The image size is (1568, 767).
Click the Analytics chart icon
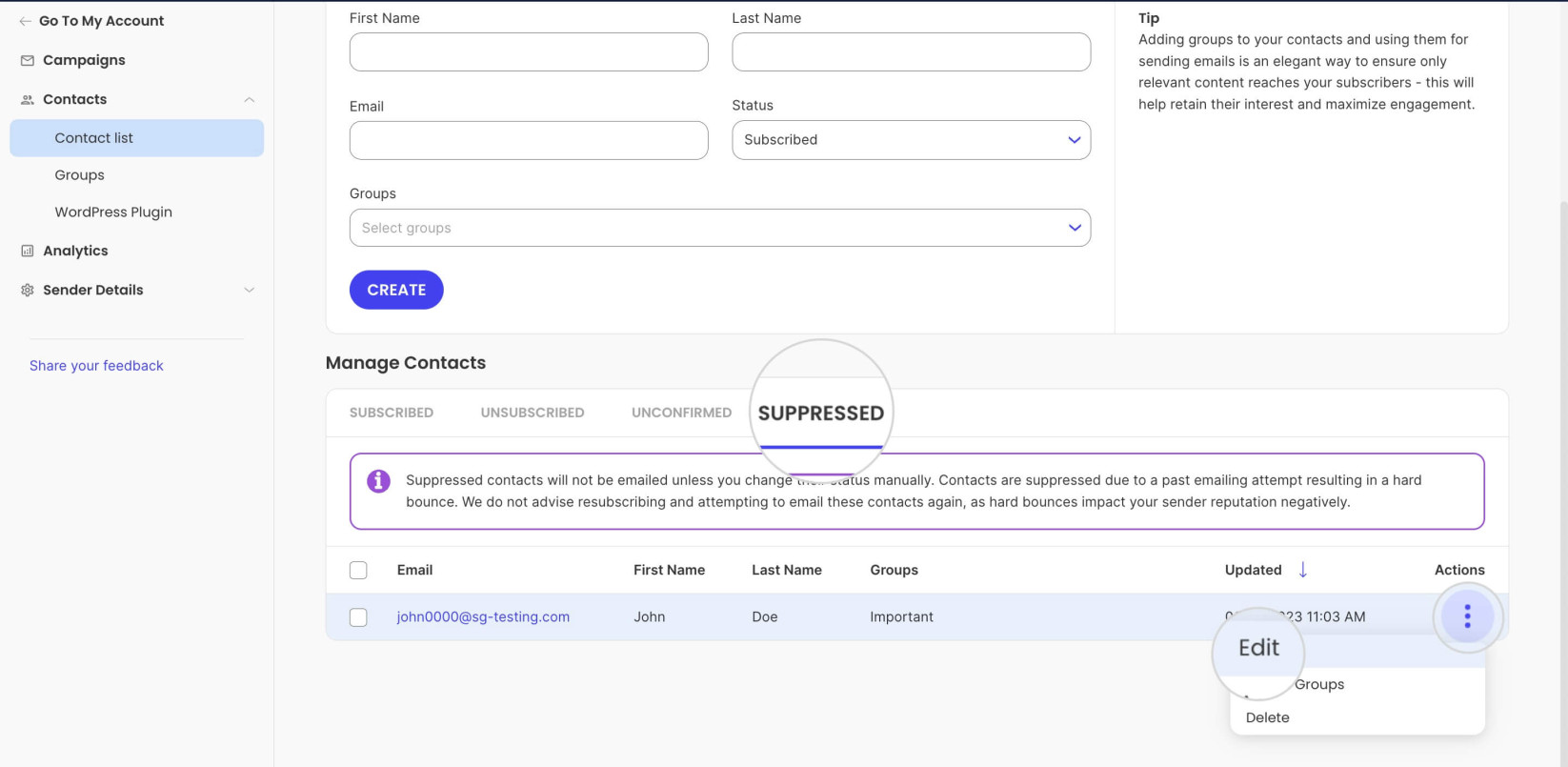(x=28, y=251)
